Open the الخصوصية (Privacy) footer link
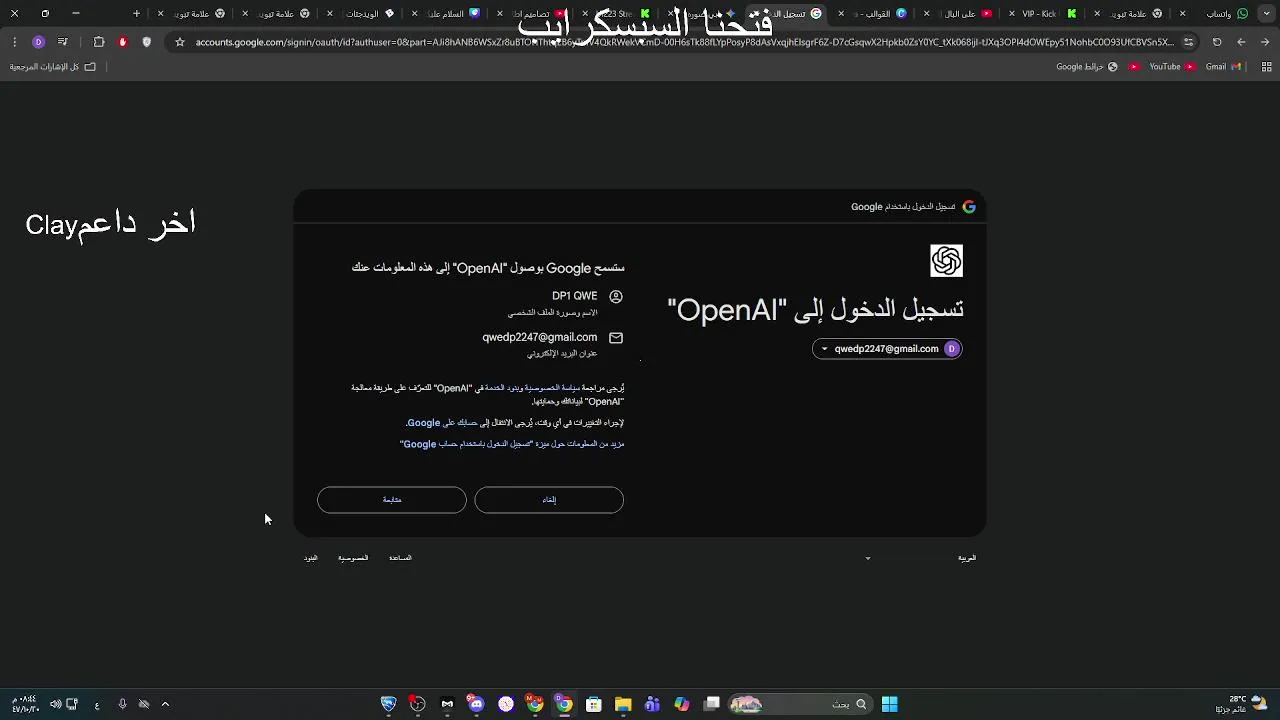 [353, 558]
